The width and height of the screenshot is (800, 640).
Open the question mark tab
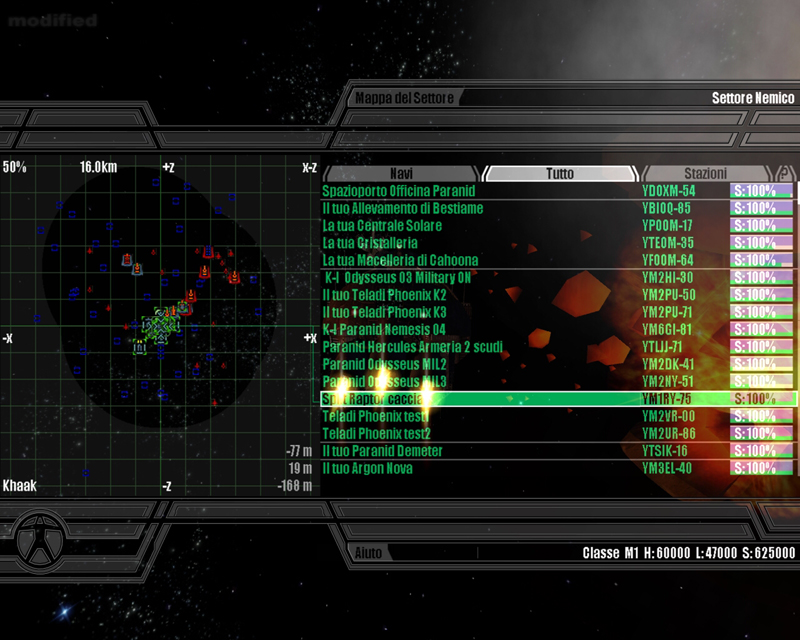785,174
